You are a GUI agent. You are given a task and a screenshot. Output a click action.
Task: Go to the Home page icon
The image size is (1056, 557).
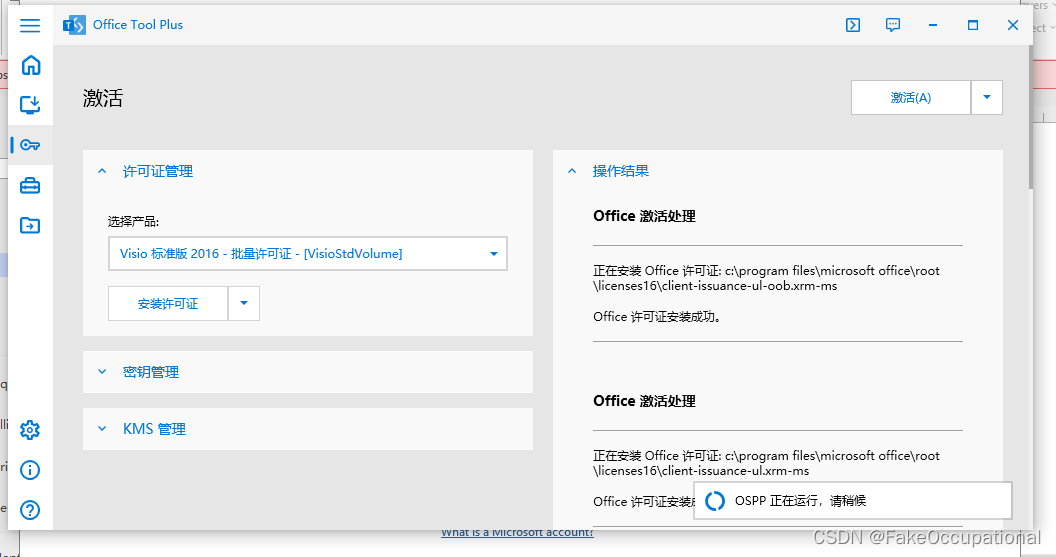point(30,65)
